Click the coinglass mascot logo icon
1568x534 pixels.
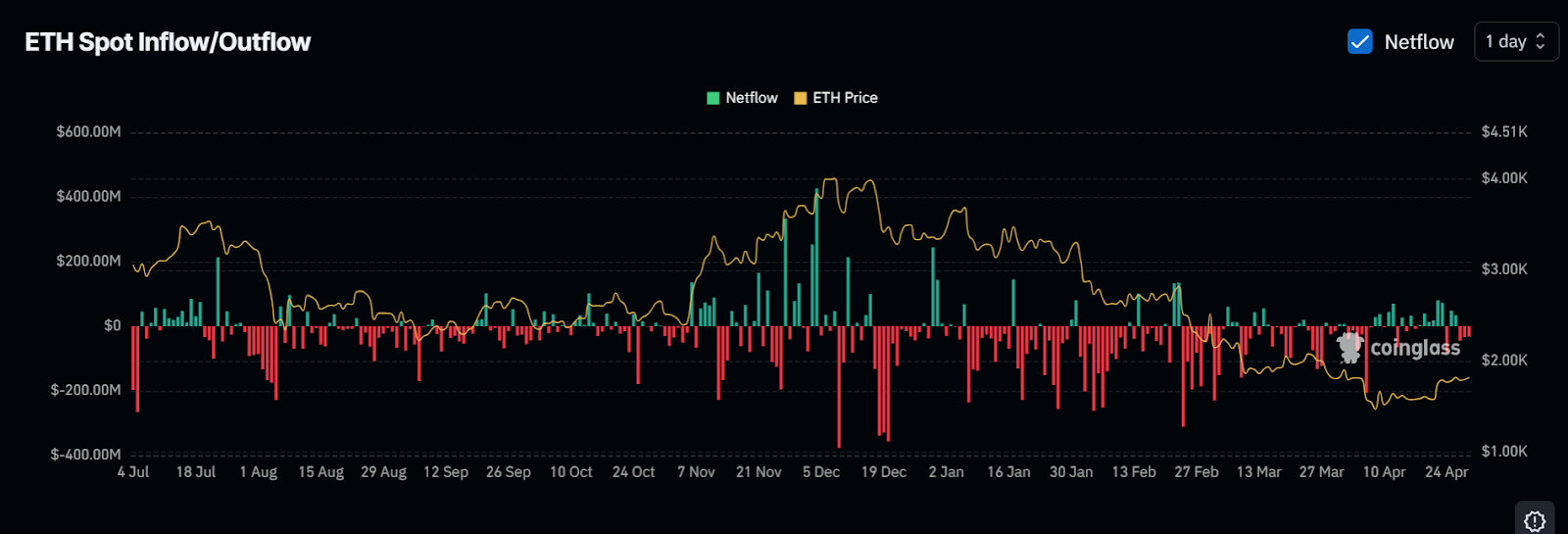(x=1350, y=347)
